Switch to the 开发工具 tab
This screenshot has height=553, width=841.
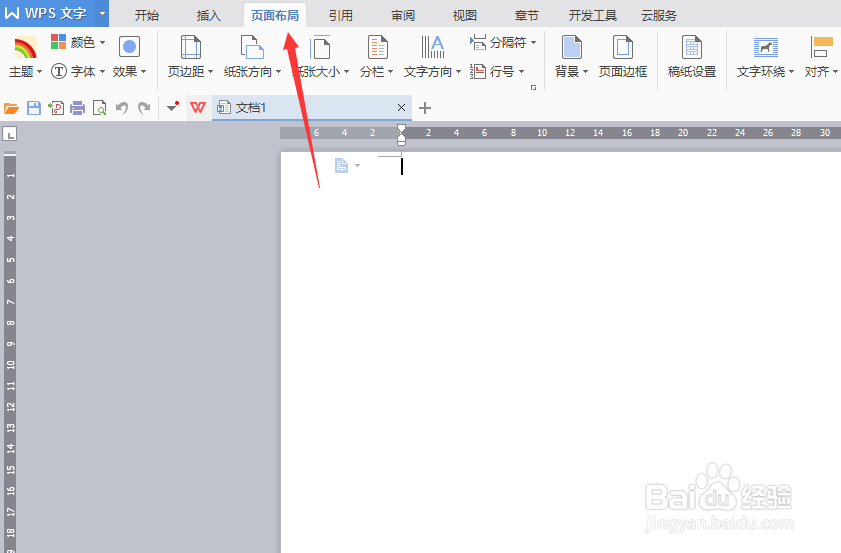click(593, 16)
